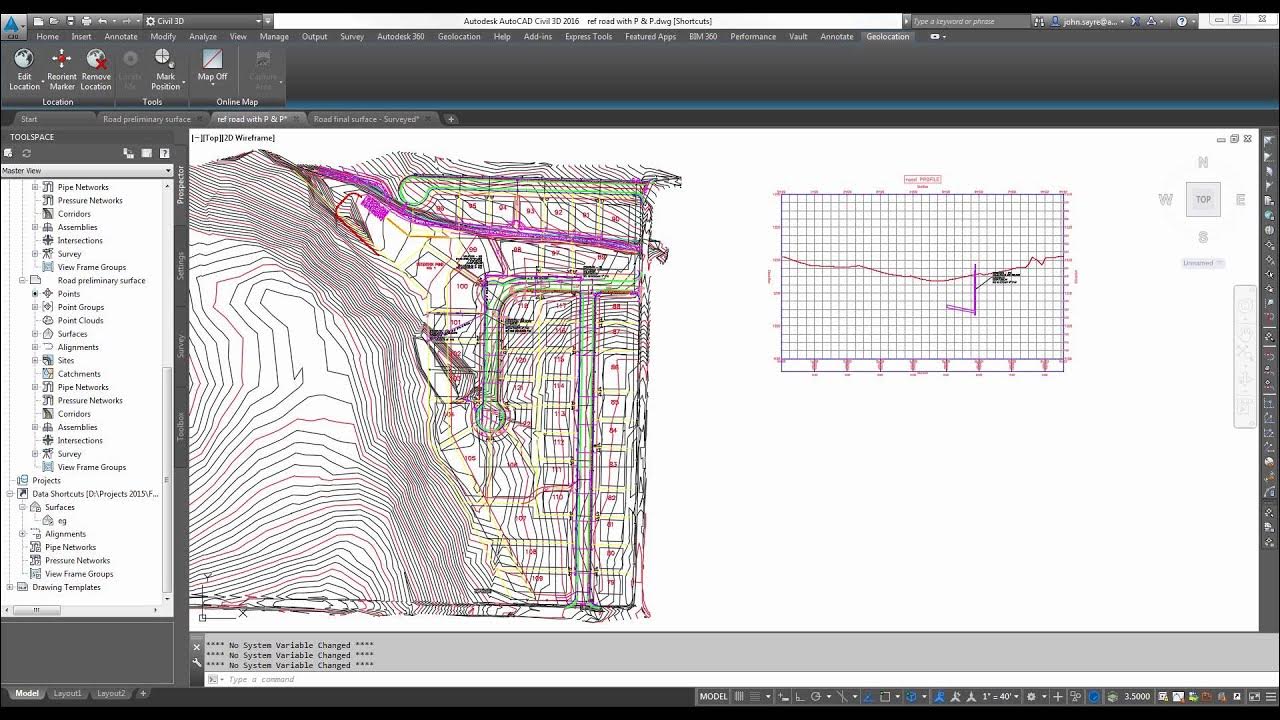Image resolution: width=1280 pixels, height=720 pixels.
Task: Click the Layout1 tab
Action: coord(68,693)
